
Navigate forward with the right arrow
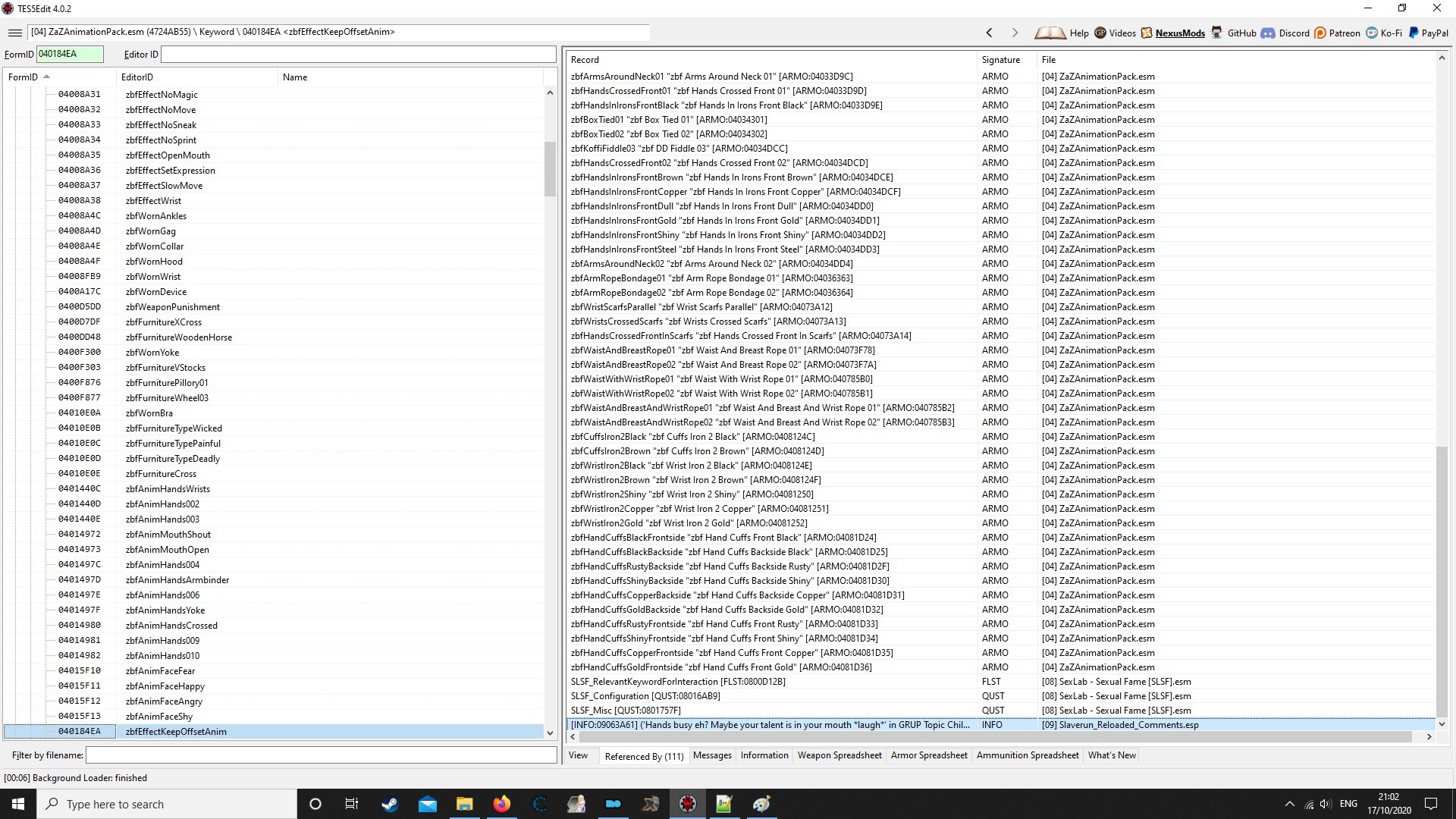click(1015, 33)
